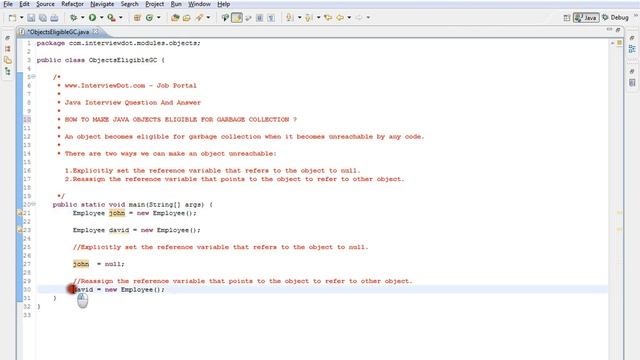The width and height of the screenshot is (640, 360).
Task: Switch to the Debug perspective
Action: (x=615, y=18)
